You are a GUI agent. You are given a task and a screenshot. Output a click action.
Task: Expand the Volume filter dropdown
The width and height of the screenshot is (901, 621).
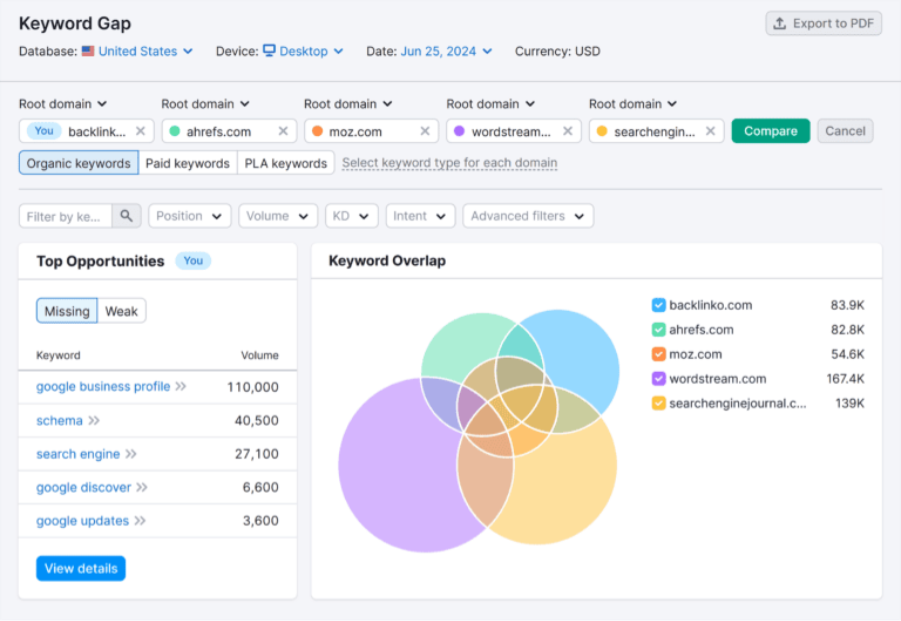(x=278, y=216)
